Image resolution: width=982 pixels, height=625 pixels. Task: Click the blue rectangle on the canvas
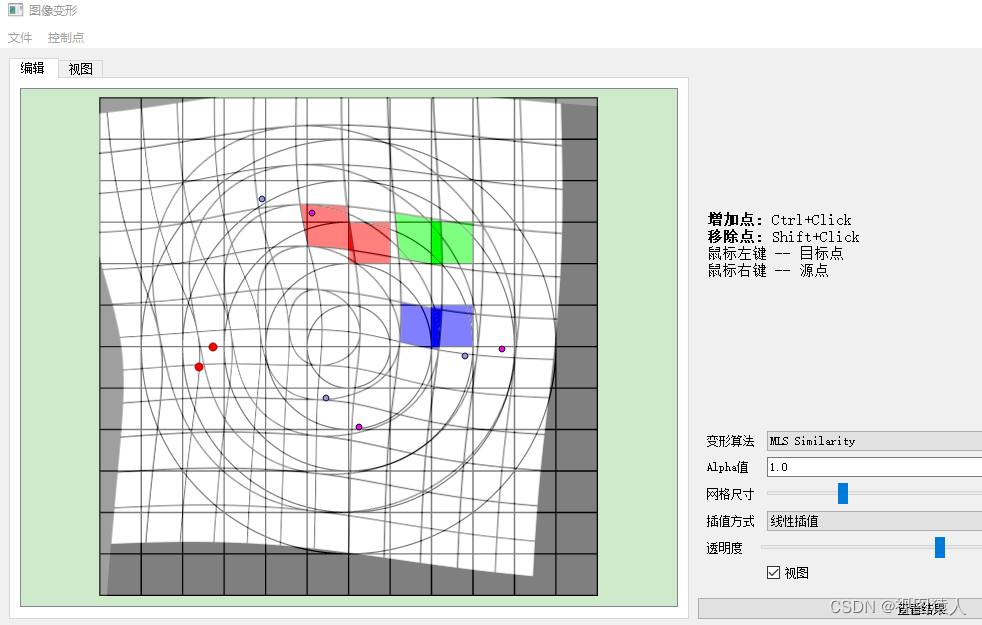(437, 326)
